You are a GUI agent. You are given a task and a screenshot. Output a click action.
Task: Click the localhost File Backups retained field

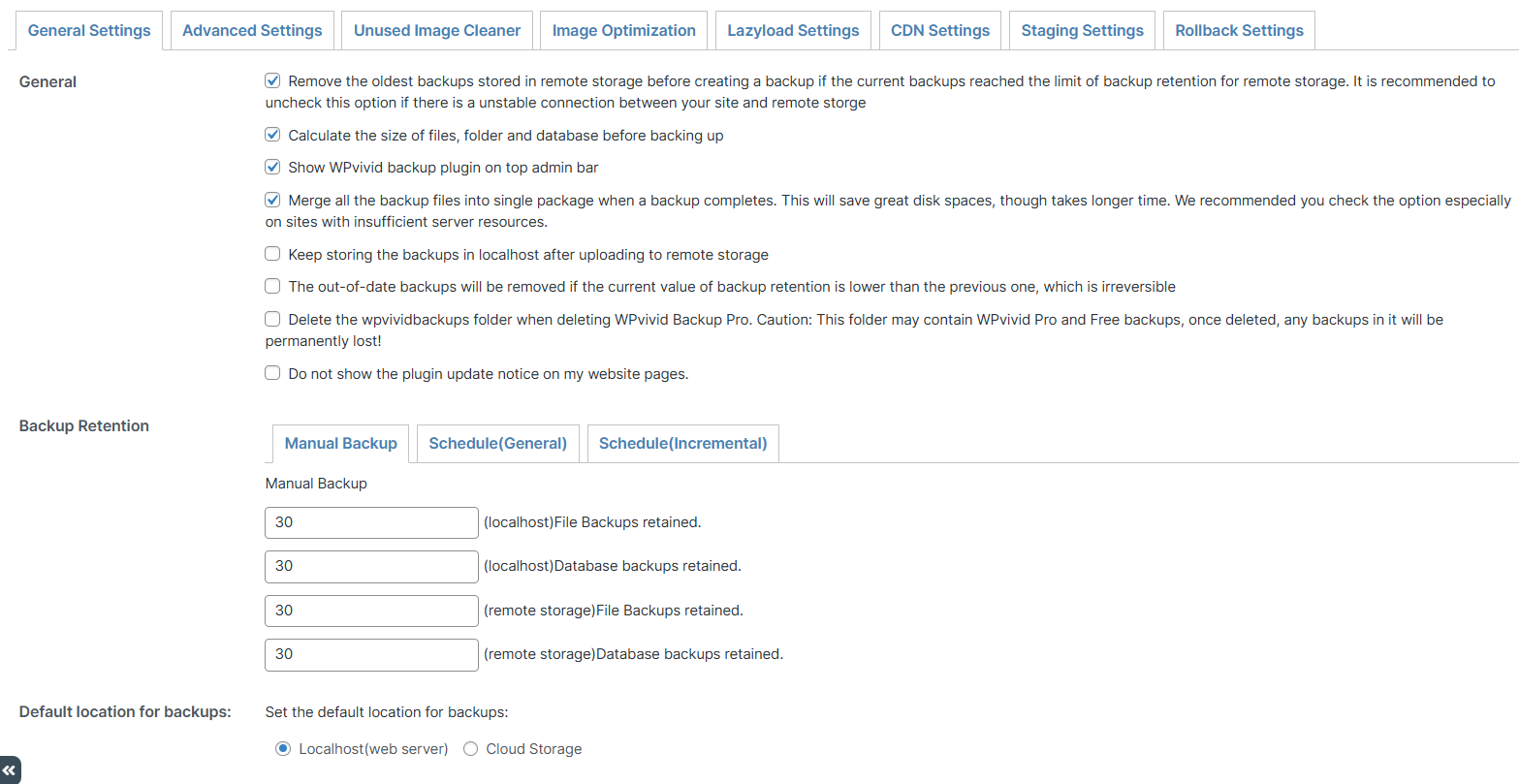[x=371, y=522]
